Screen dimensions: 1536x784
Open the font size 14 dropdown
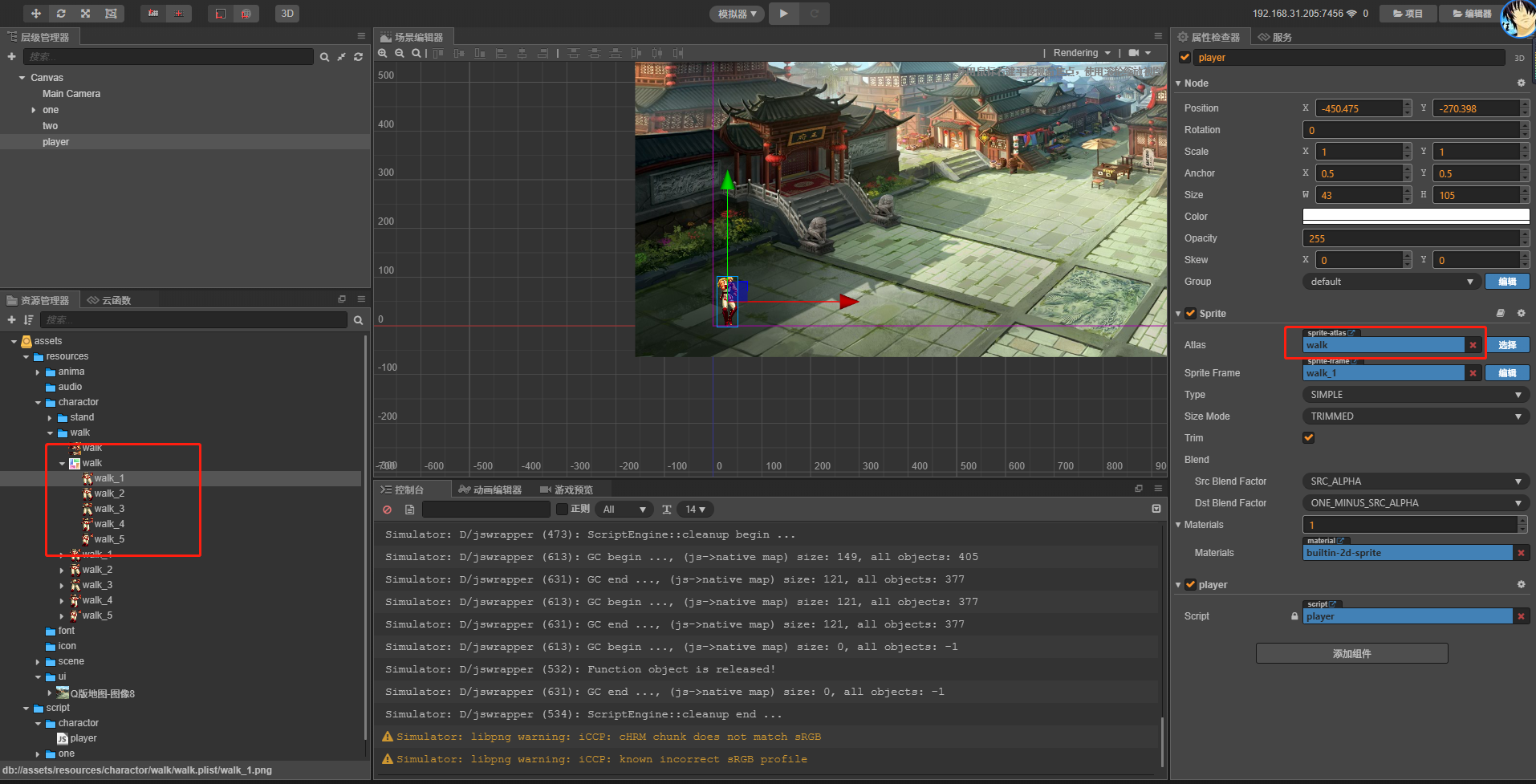point(695,510)
